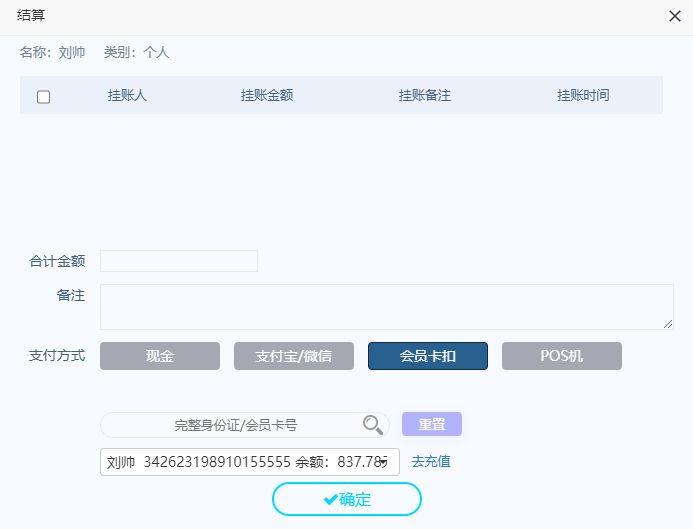Click the 挂账金额 column header
The image size is (693, 529).
pyautogui.click(x=267, y=95)
